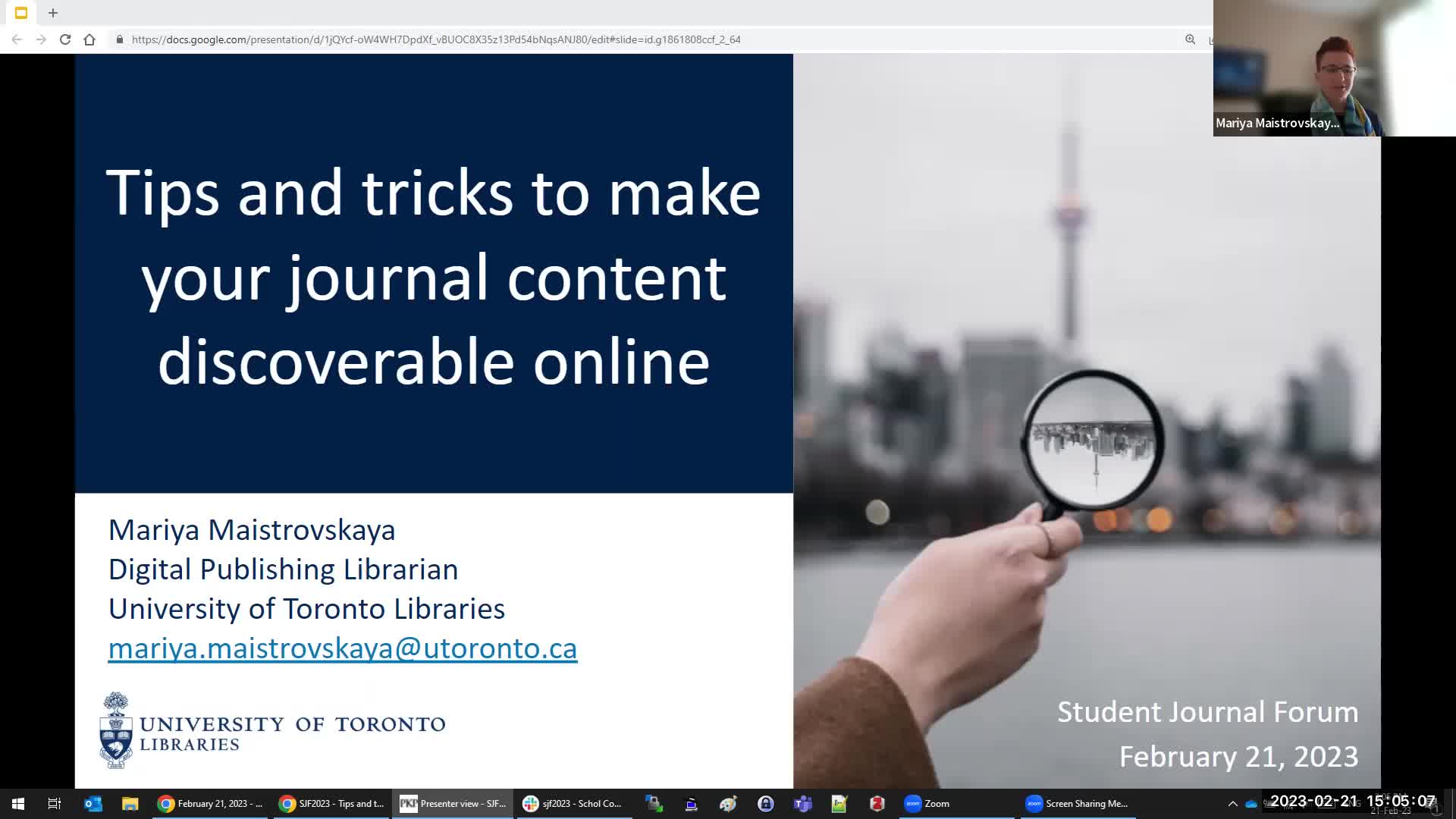The image size is (1456, 819).
Task: Select the Google Slides browser tab
Action: pyautogui.click(x=21, y=13)
